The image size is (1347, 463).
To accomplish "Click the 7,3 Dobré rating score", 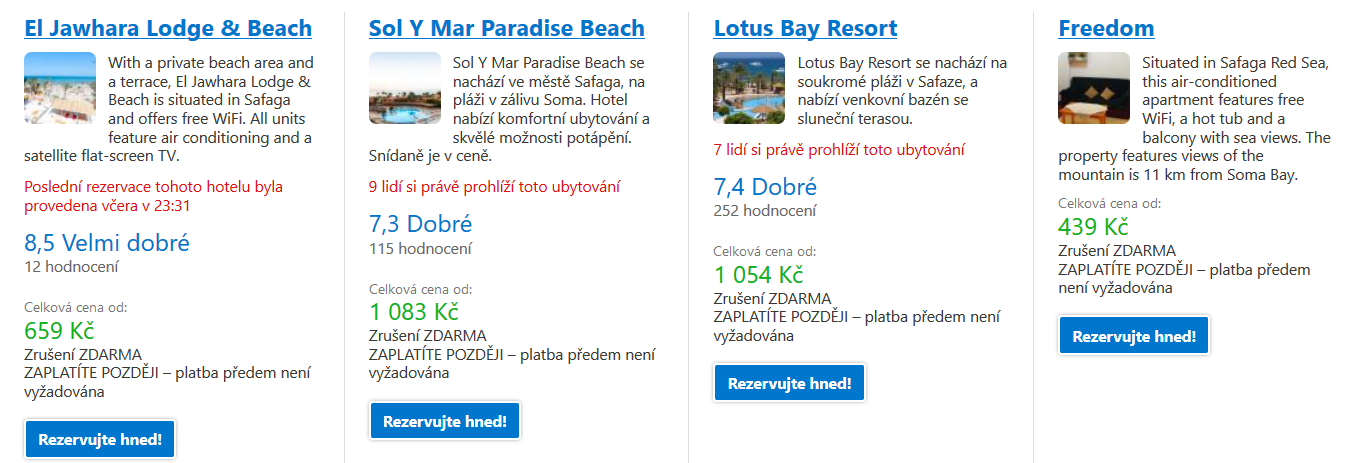I will [x=421, y=224].
